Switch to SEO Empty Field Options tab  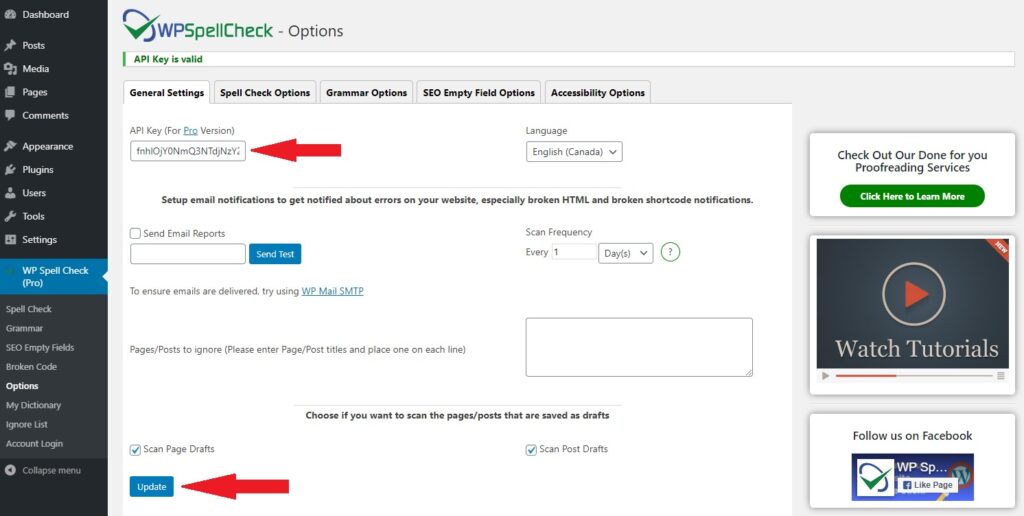479,93
